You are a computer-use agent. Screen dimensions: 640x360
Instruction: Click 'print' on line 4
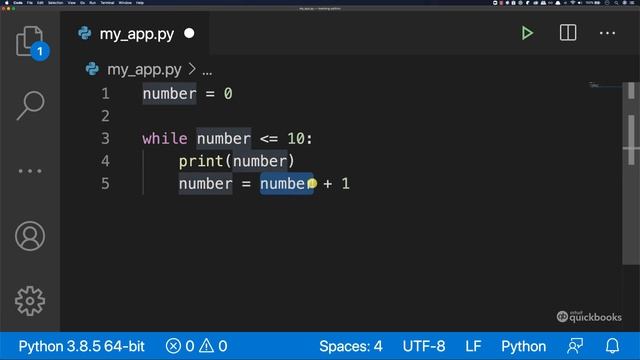pos(201,161)
